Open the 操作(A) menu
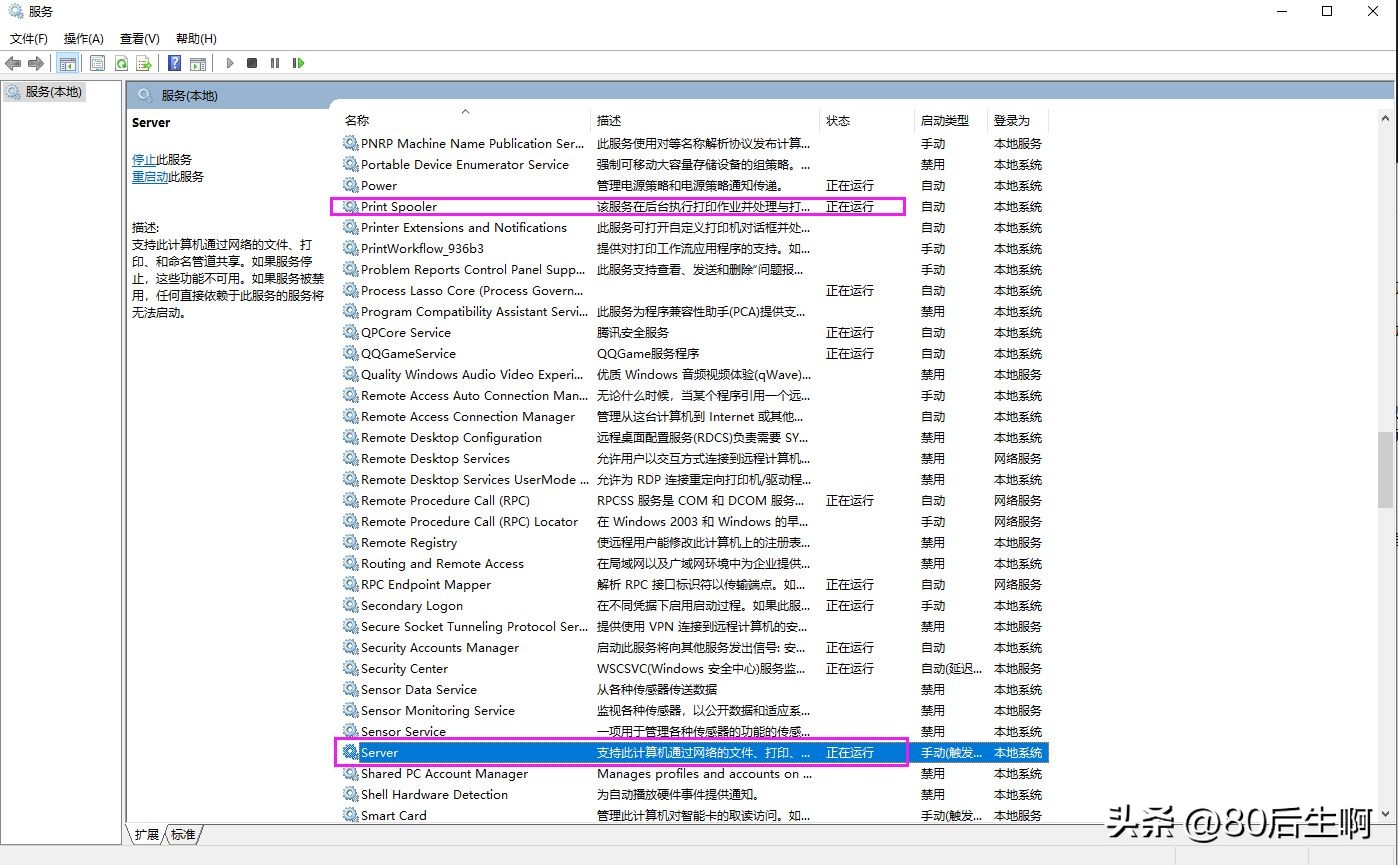 (82, 38)
